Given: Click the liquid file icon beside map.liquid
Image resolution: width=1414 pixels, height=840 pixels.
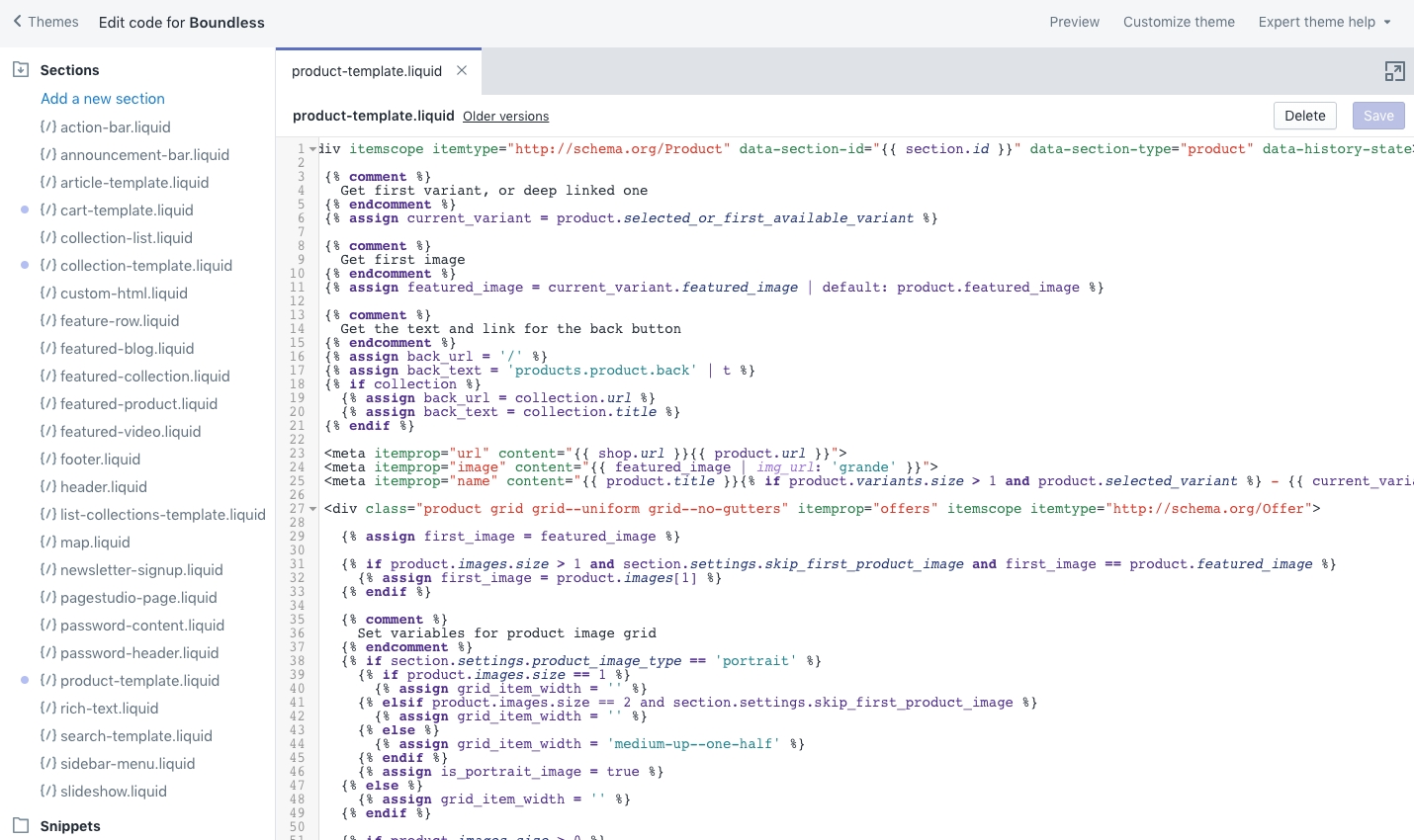Looking at the screenshot, I should tap(47, 543).
